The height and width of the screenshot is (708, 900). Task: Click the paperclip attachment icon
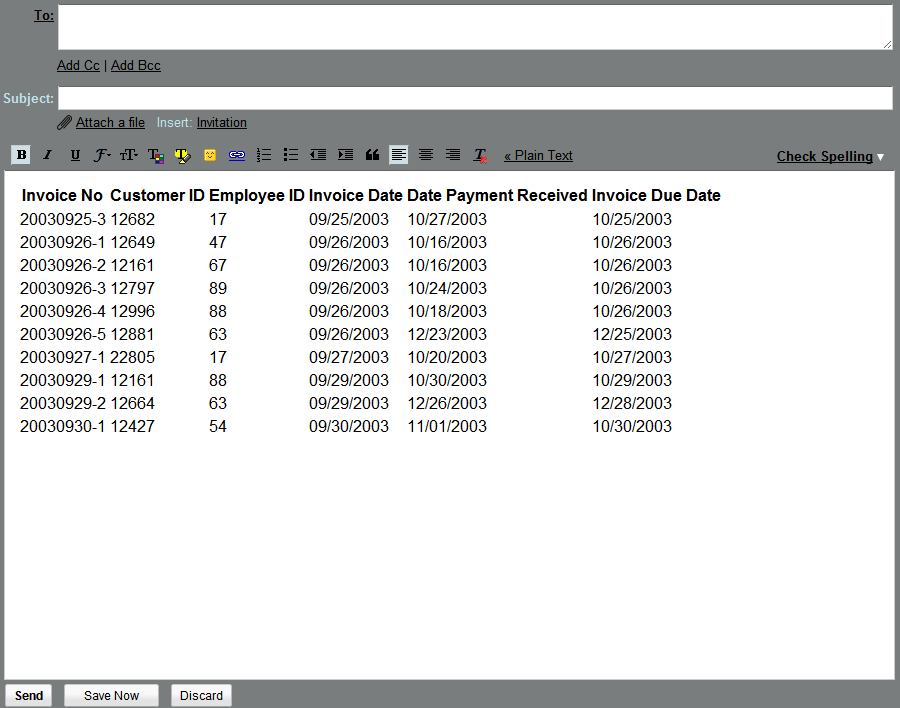click(x=64, y=122)
